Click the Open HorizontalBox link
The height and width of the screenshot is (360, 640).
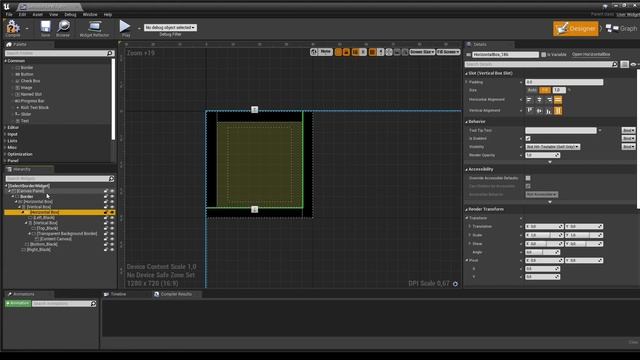[591, 54]
